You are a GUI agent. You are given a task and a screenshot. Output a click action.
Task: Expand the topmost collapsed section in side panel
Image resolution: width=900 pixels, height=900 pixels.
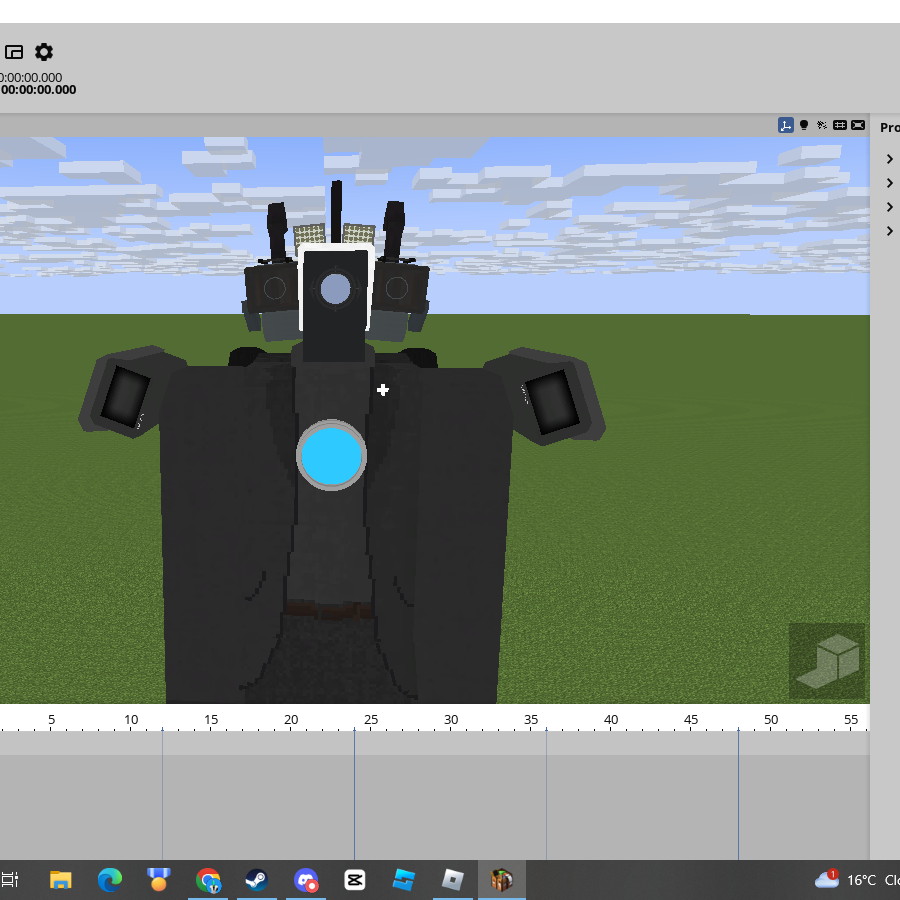tap(890, 159)
